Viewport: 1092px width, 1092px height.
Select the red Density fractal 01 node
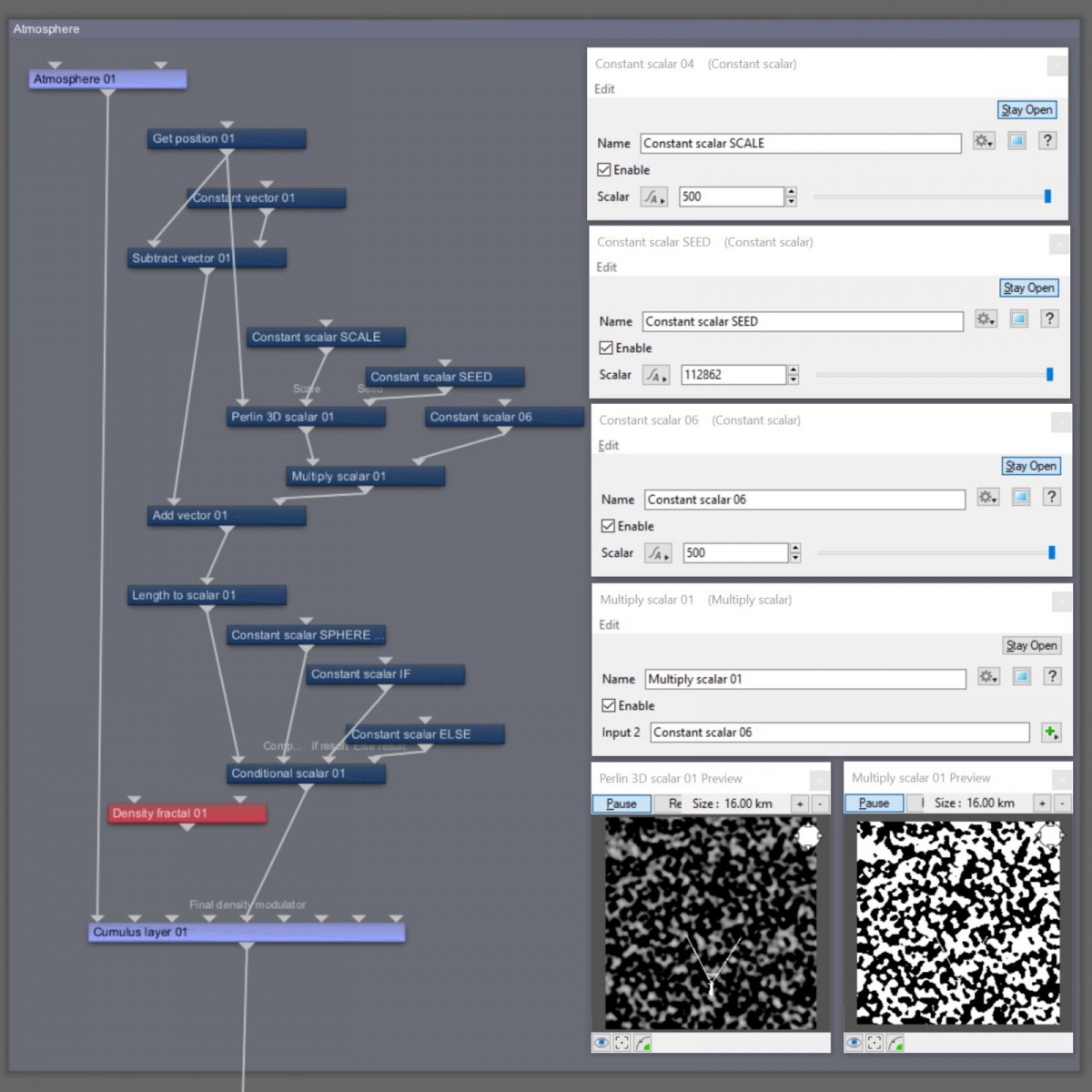point(187,814)
